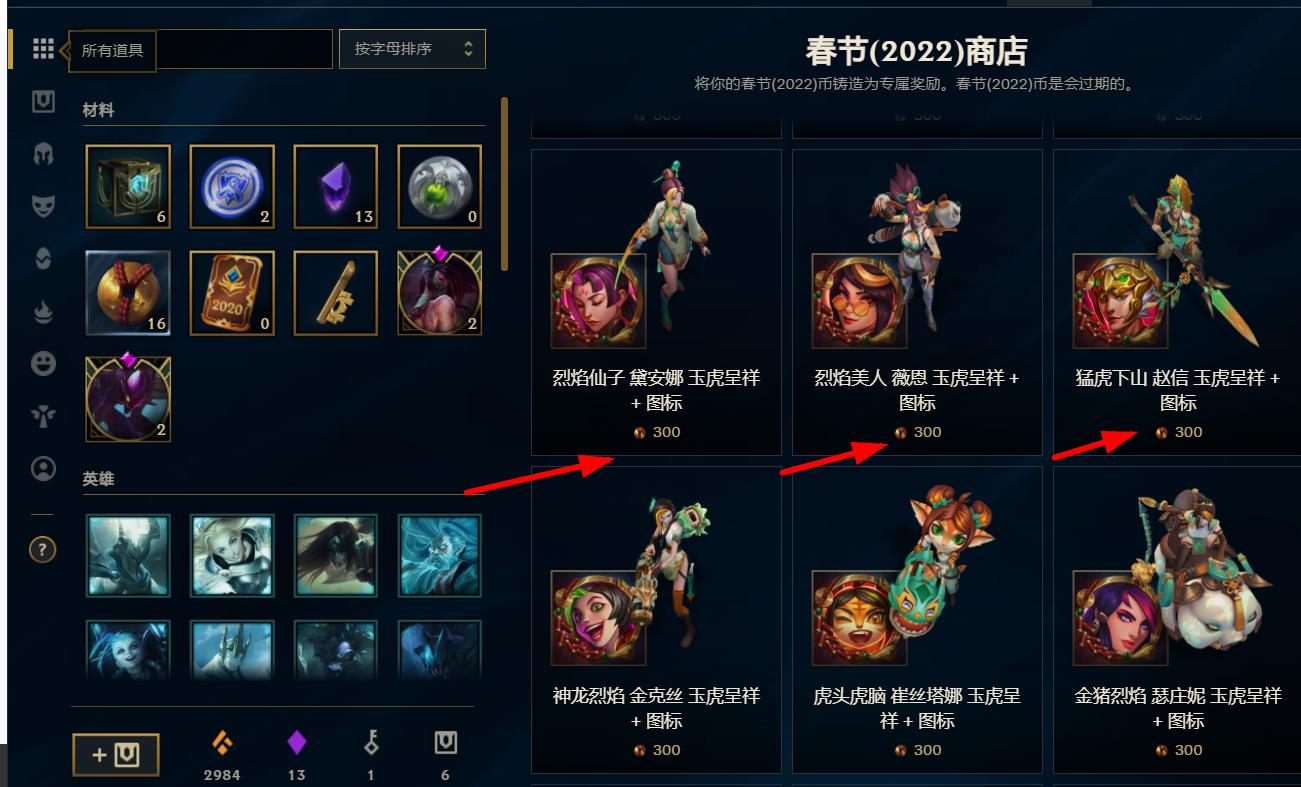Viewport: 1301px width, 787px height.
Task: Open the 烈焰仙子 黛安娜 skin offer
Action: [656, 302]
